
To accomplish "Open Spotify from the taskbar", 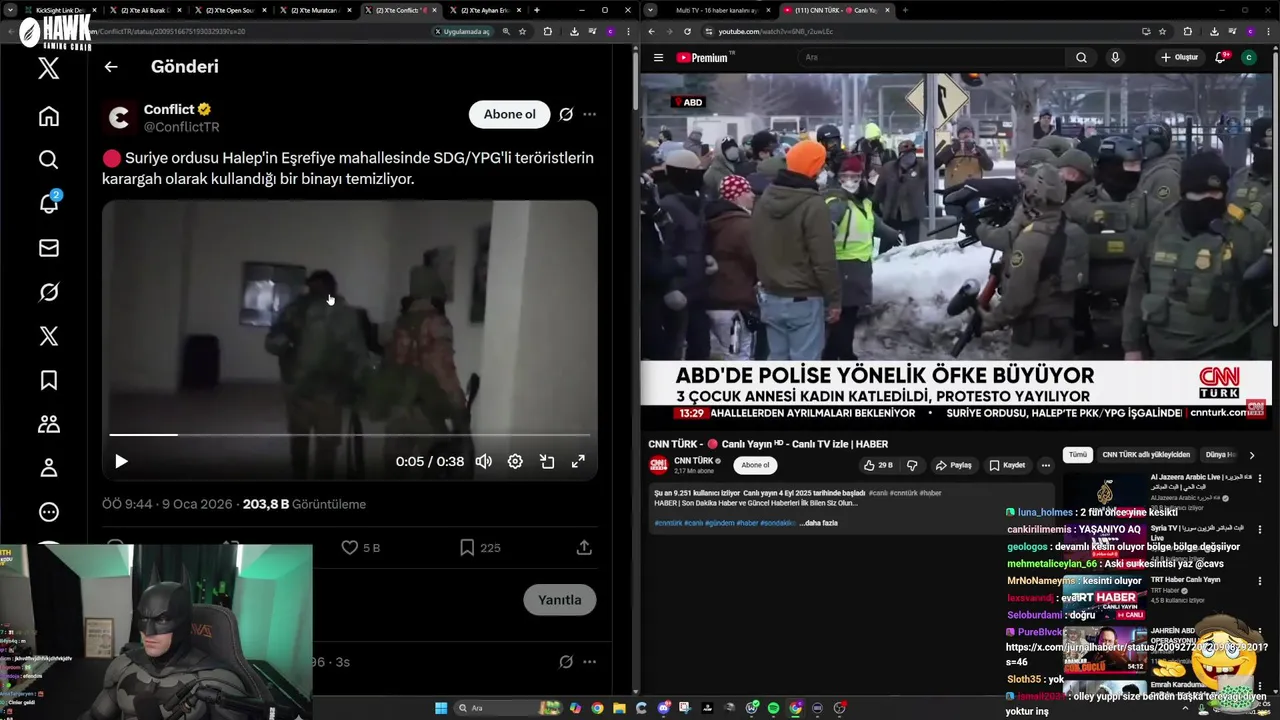I will point(774,708).
